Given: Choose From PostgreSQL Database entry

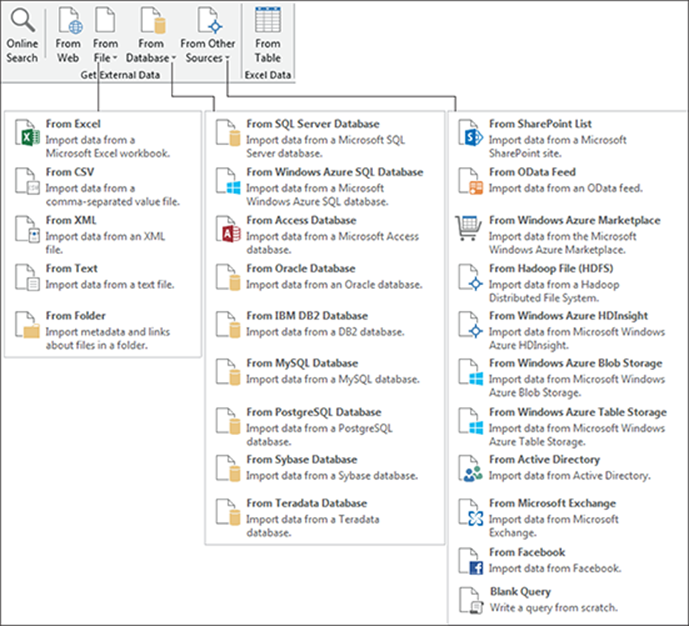Looking at the screenshot, I should pyautogui.click(x=324, y=427).
